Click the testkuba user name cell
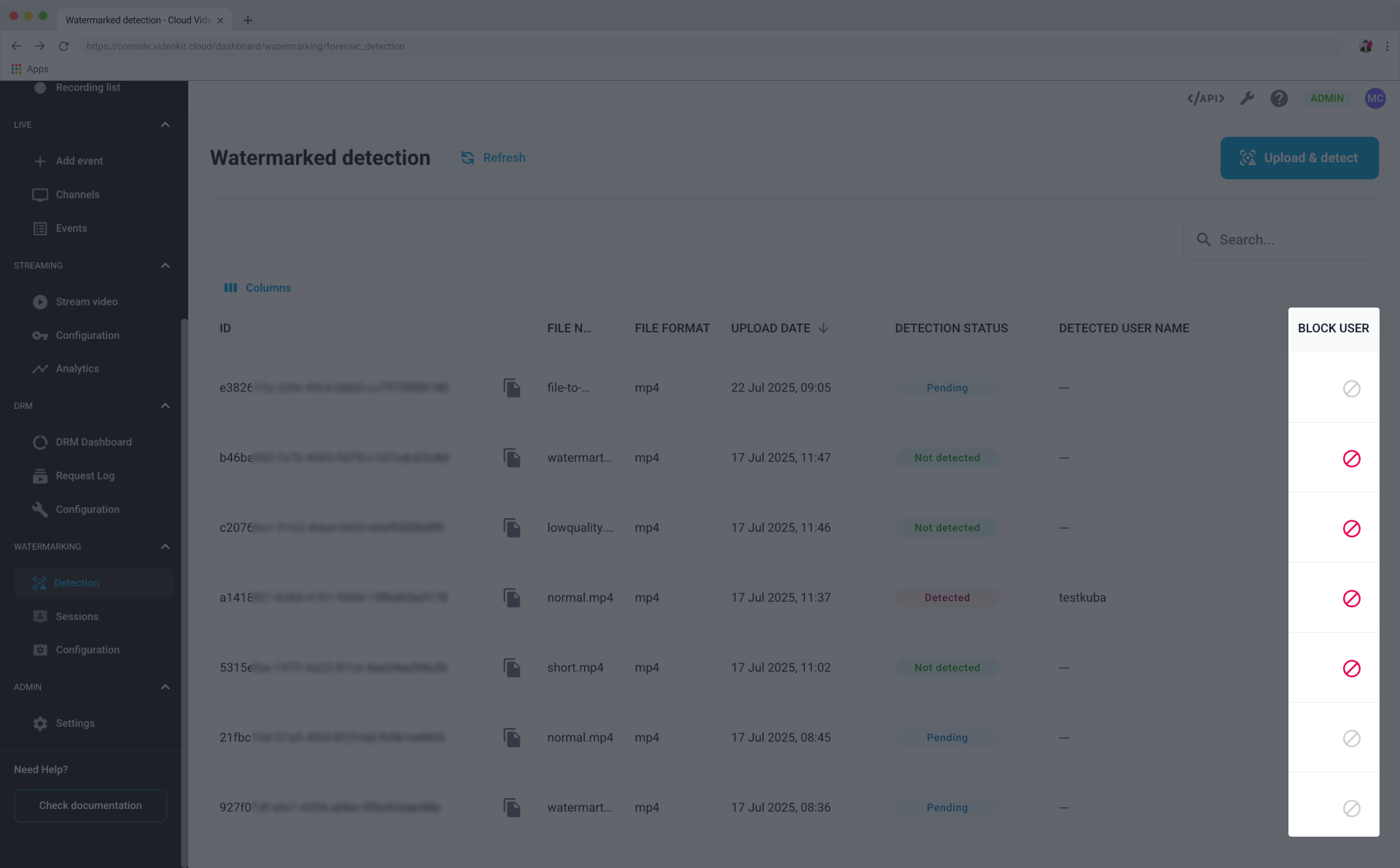Image resolution: width=1400 pixels, height=868 pixels. 1082,598
